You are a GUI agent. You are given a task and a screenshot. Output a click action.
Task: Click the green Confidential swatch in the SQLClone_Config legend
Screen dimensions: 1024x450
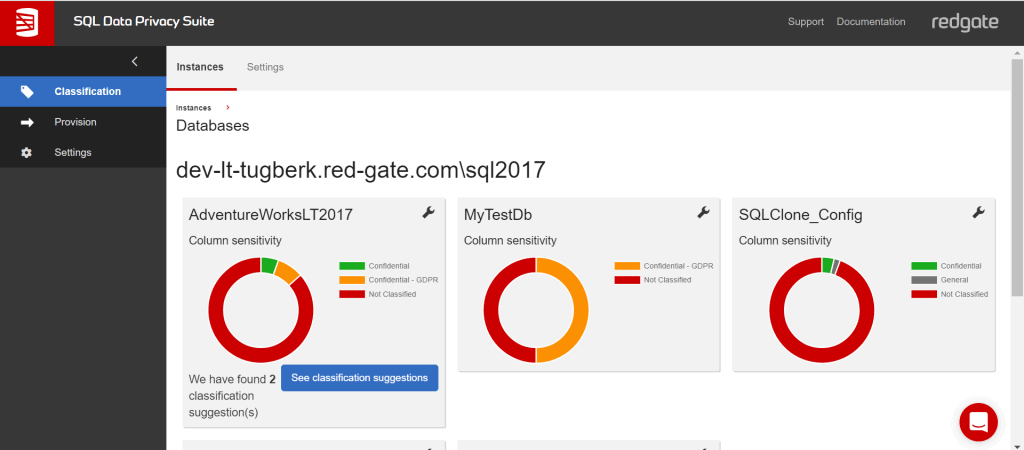click(924, 266)
